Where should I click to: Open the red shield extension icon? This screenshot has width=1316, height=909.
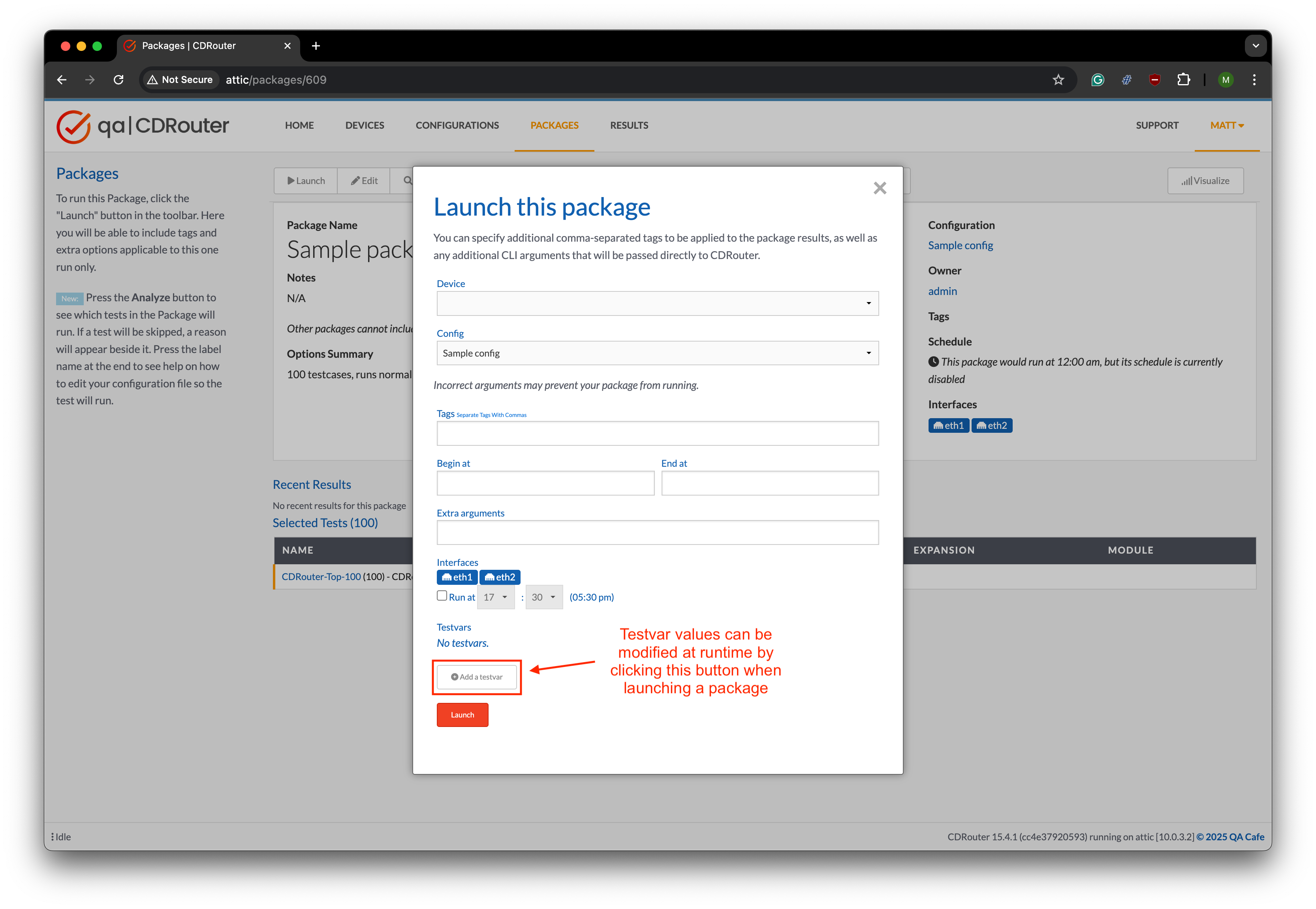pos(1155,80)
